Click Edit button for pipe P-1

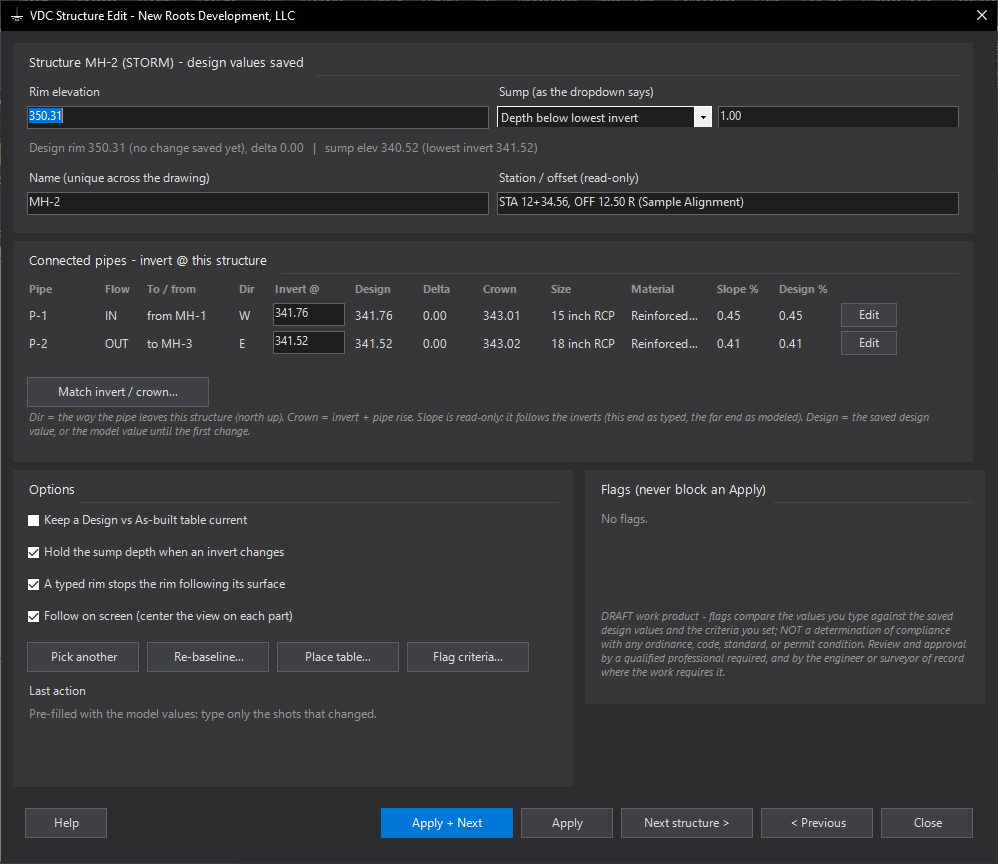click(869, 315)
